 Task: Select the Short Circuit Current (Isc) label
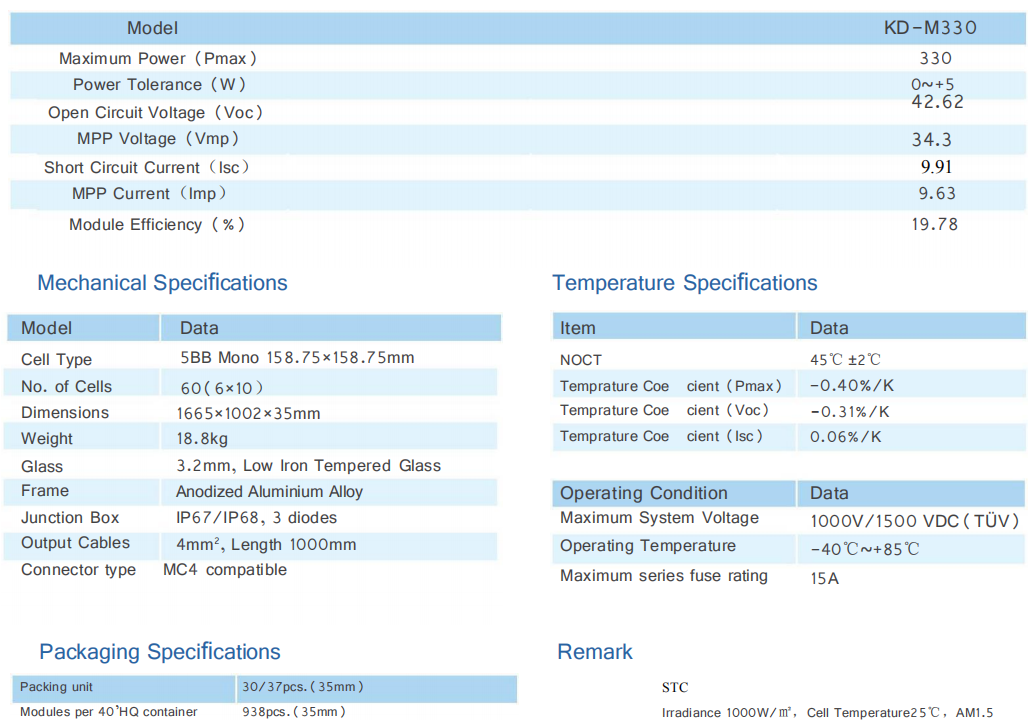click(146, 167)
